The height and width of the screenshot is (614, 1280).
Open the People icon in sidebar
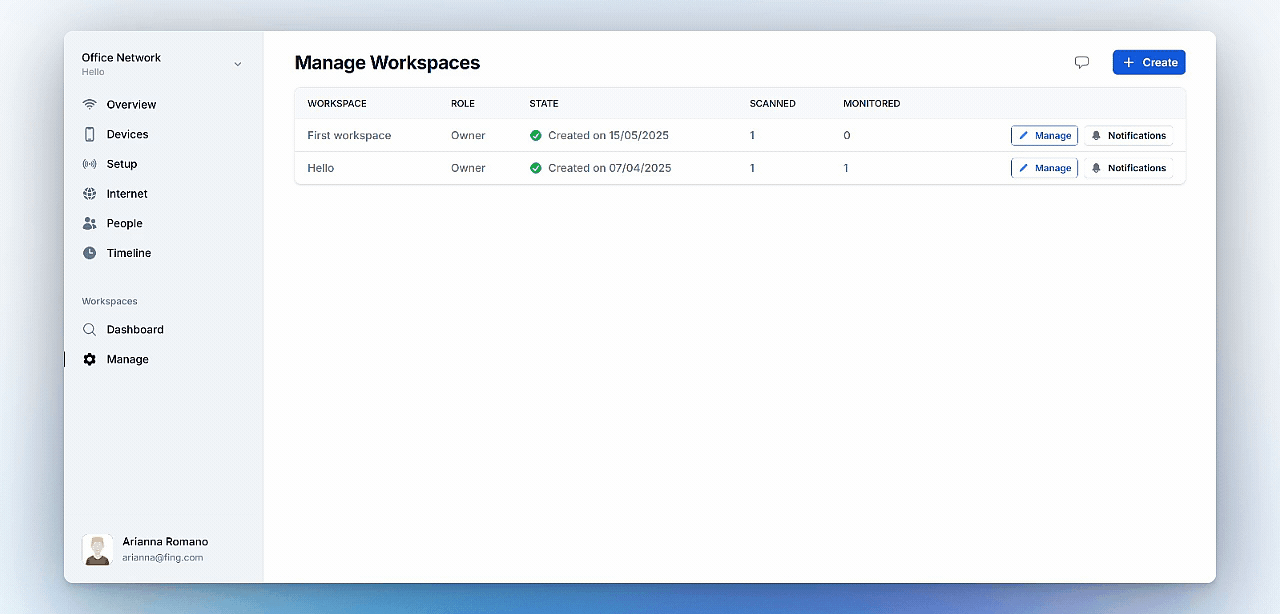pos(89,223)
